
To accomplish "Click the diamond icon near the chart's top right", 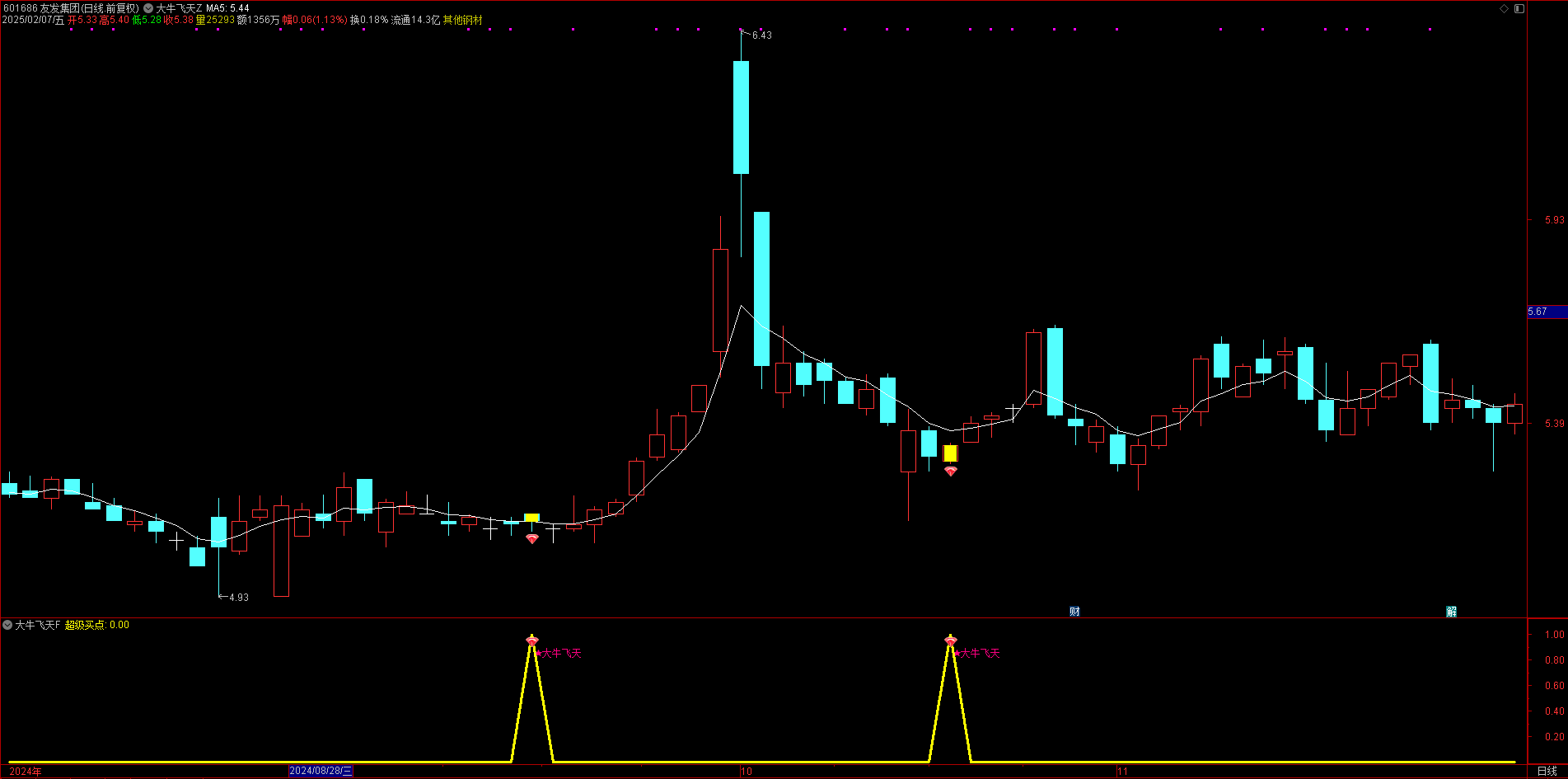I will pos(1504,8).
